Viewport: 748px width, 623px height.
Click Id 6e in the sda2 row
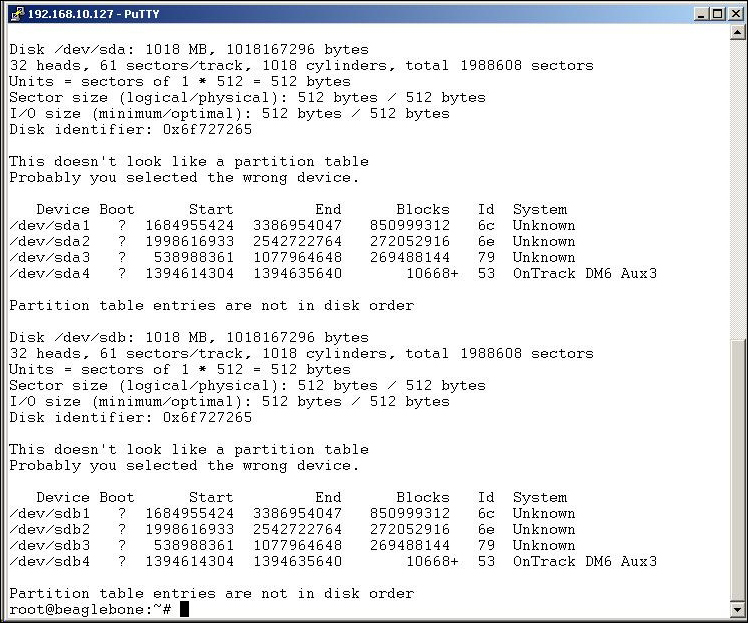click(x=486, y=241)
